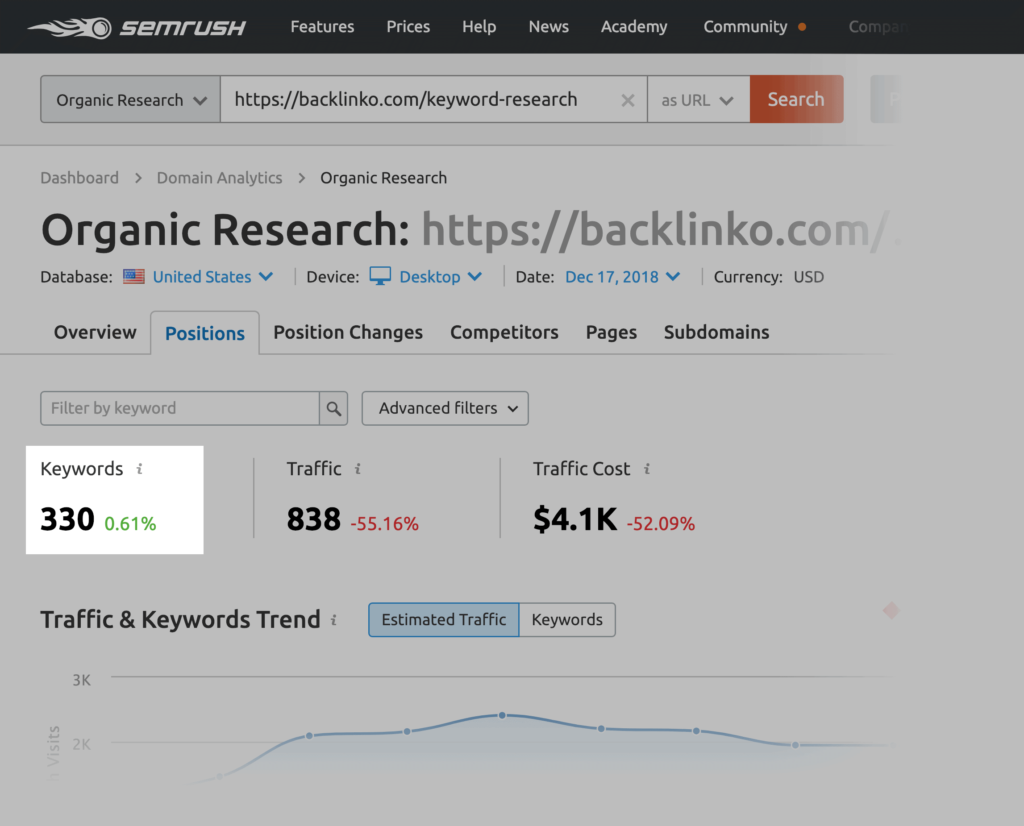
Task: Select the Positions tab
Action: [x=205, y=334]
